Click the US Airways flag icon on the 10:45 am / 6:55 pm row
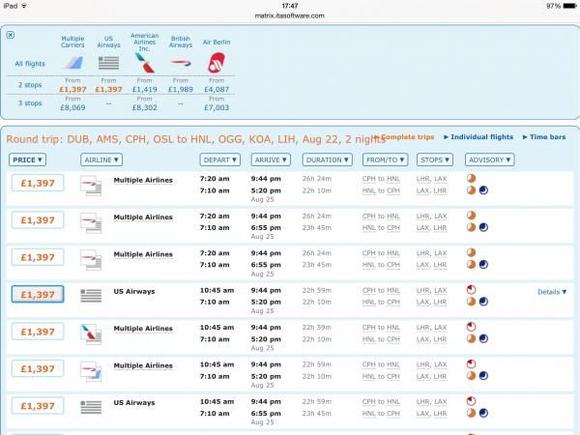580x435 pixels. click(x=91, y=407)
